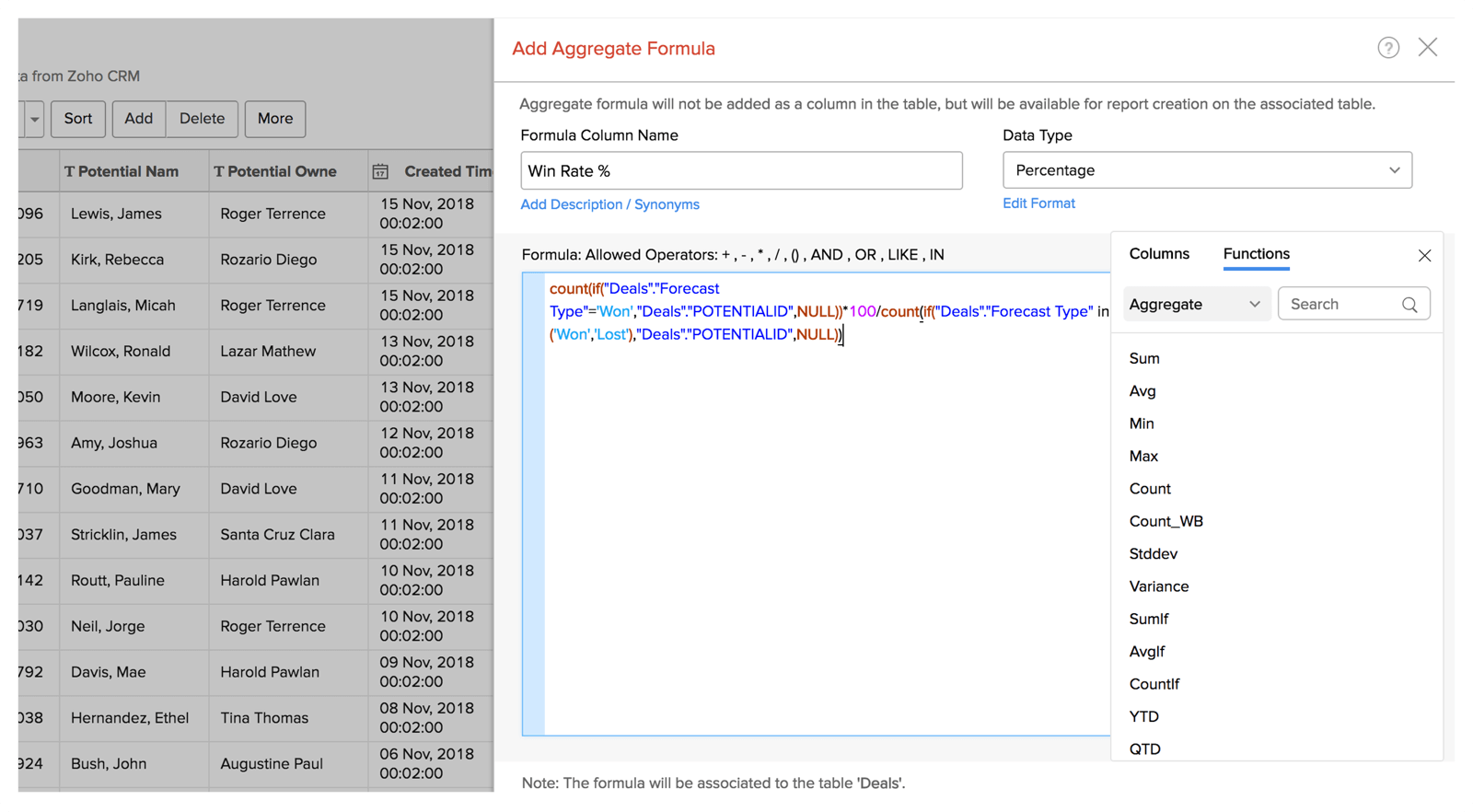Select the Functions tab
This screenshot has height=812, width=1473.
pos(1256,254)
